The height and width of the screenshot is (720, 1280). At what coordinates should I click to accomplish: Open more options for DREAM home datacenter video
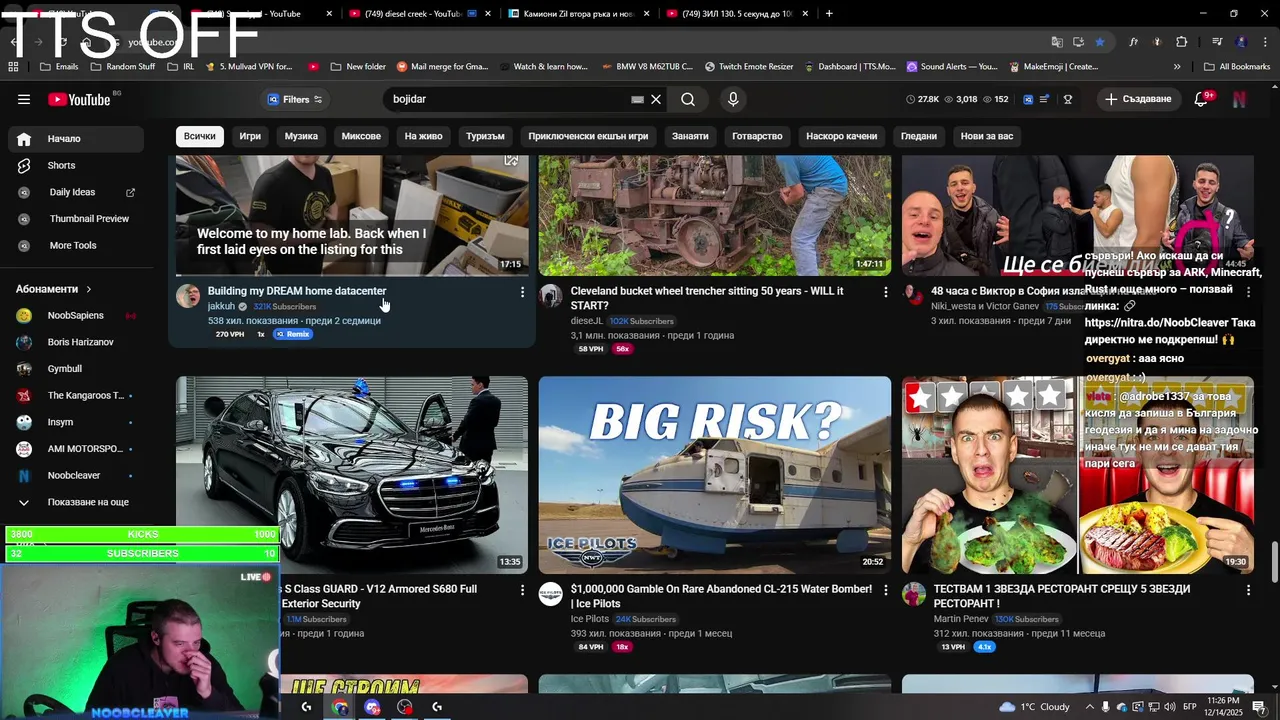click(522, 292)
